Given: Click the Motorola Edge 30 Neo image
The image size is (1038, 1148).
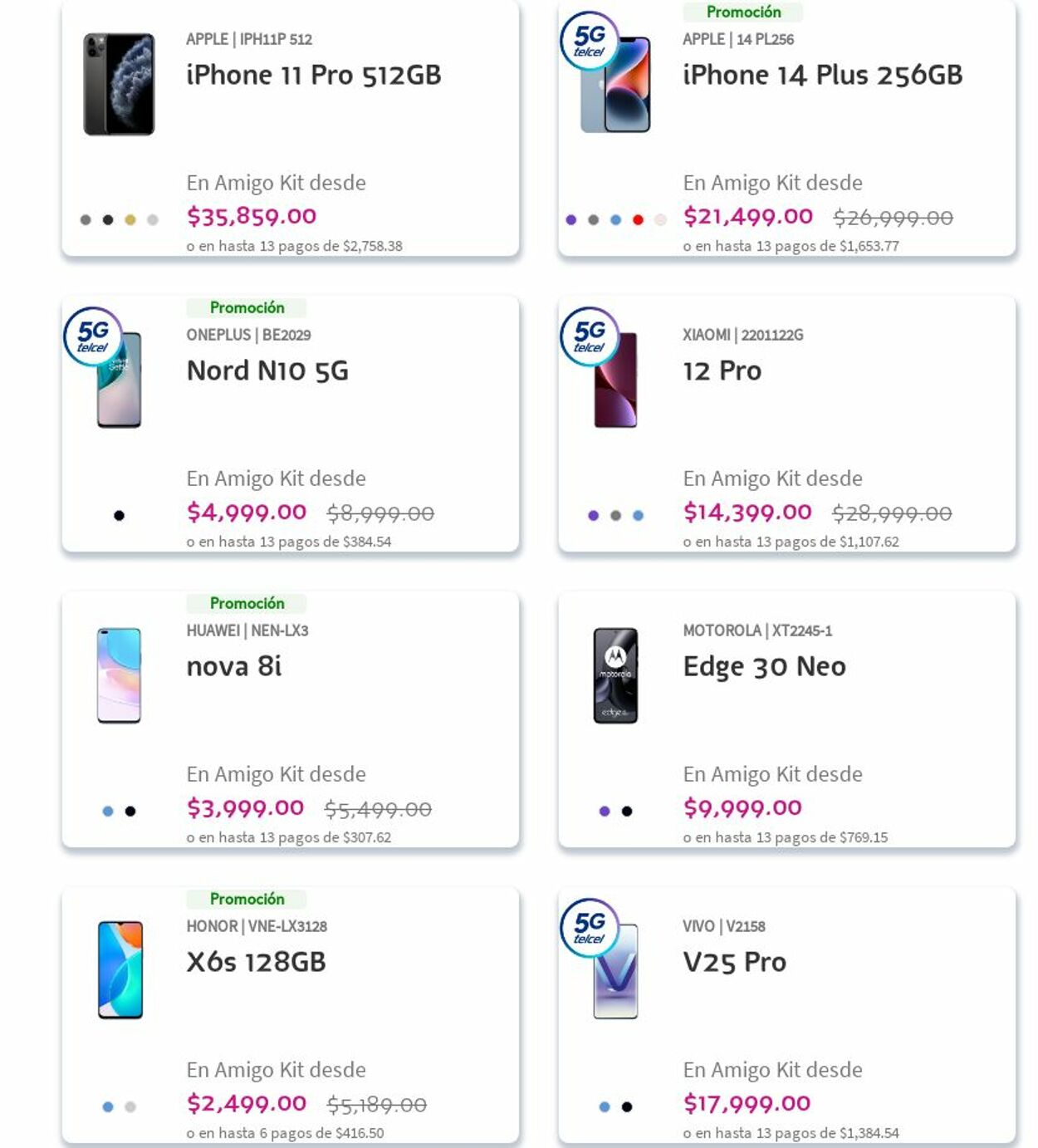Looking at the screenshot, I should click(x=615, y=675).
